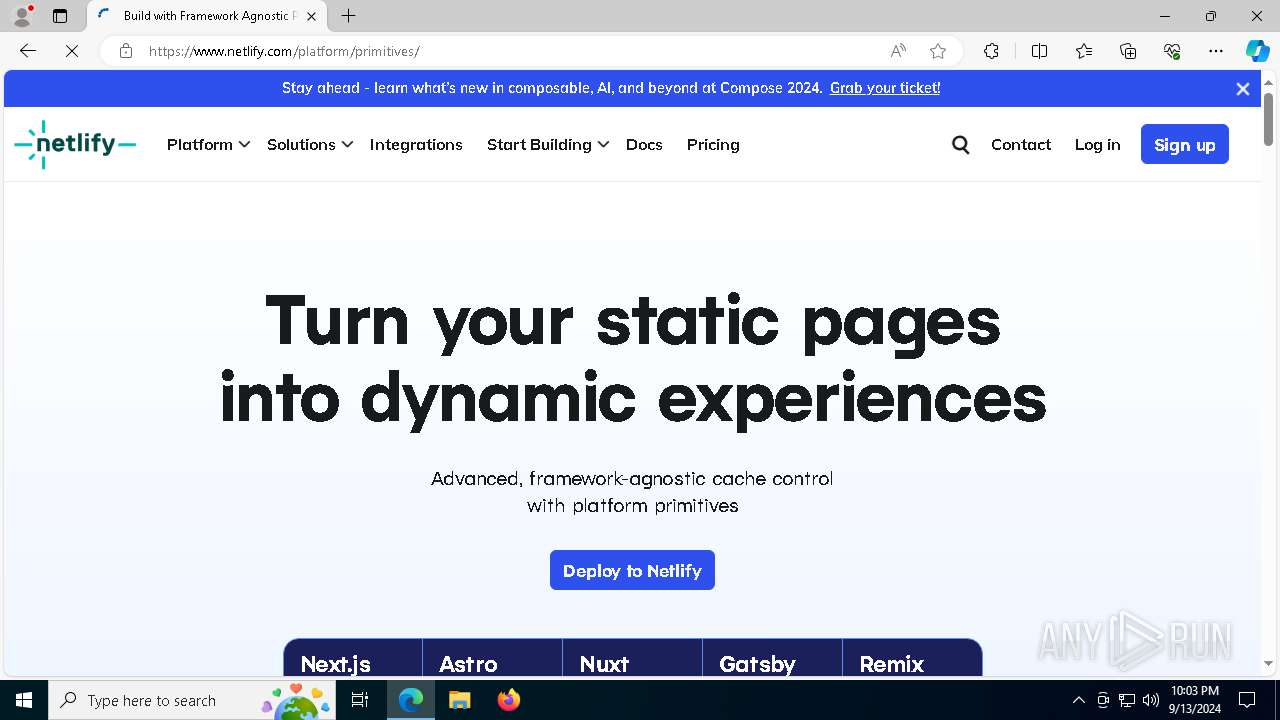Open the notification center icon
Image resolution: width=1280 pixels, height=720 pixels.
1247,700
